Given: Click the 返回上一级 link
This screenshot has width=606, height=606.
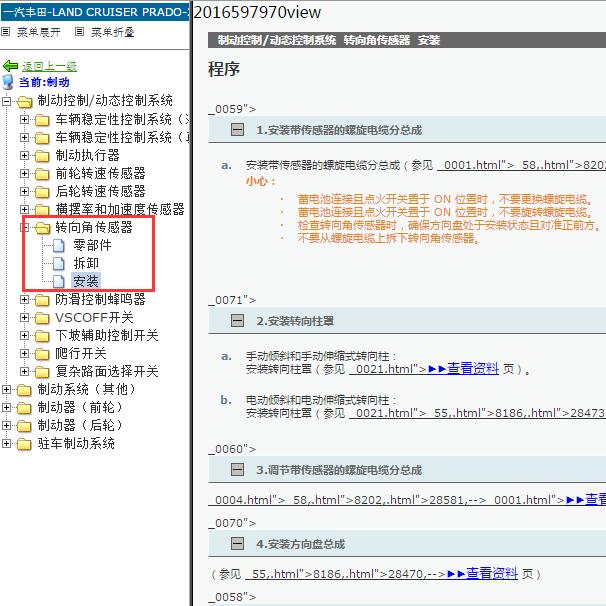Looking at the screenshot, I should click(49, 66).
